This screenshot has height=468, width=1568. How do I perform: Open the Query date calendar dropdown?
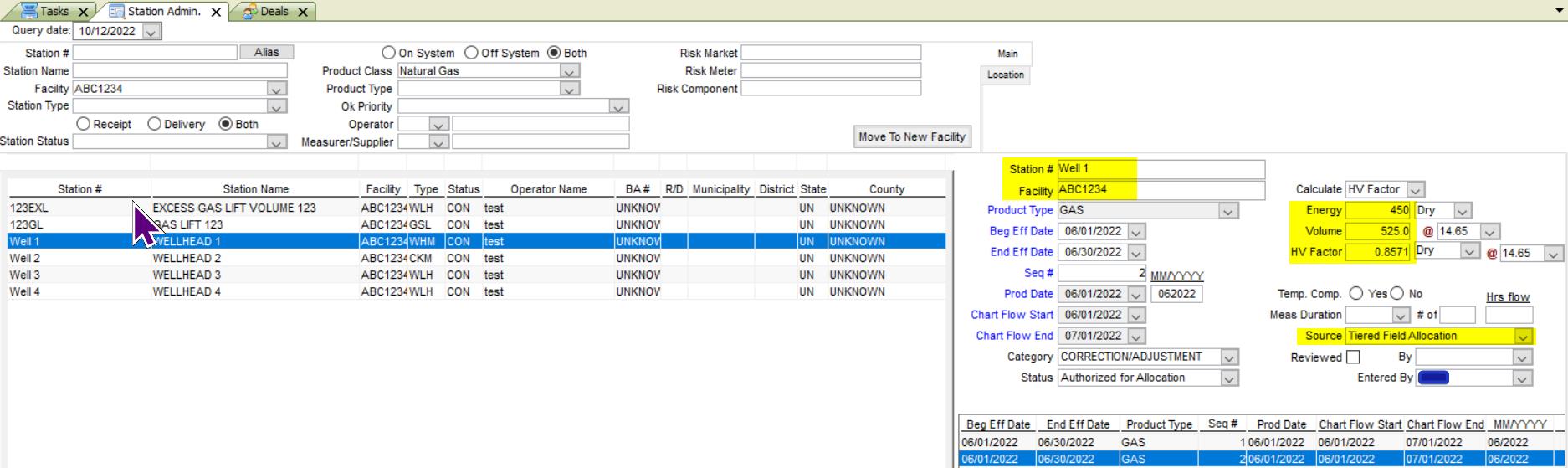151,32
